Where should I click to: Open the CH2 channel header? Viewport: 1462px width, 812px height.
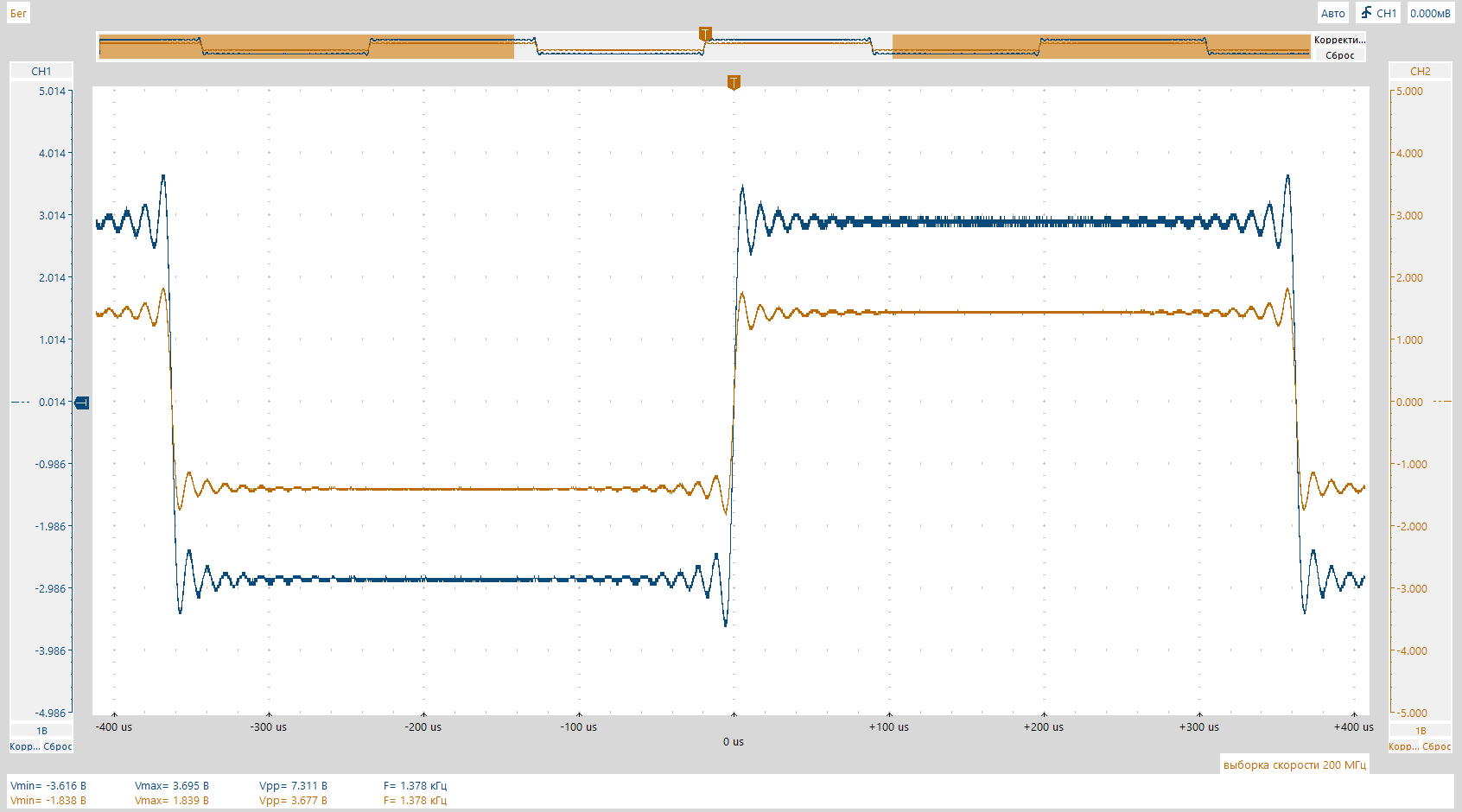(x=1421, y=71)
